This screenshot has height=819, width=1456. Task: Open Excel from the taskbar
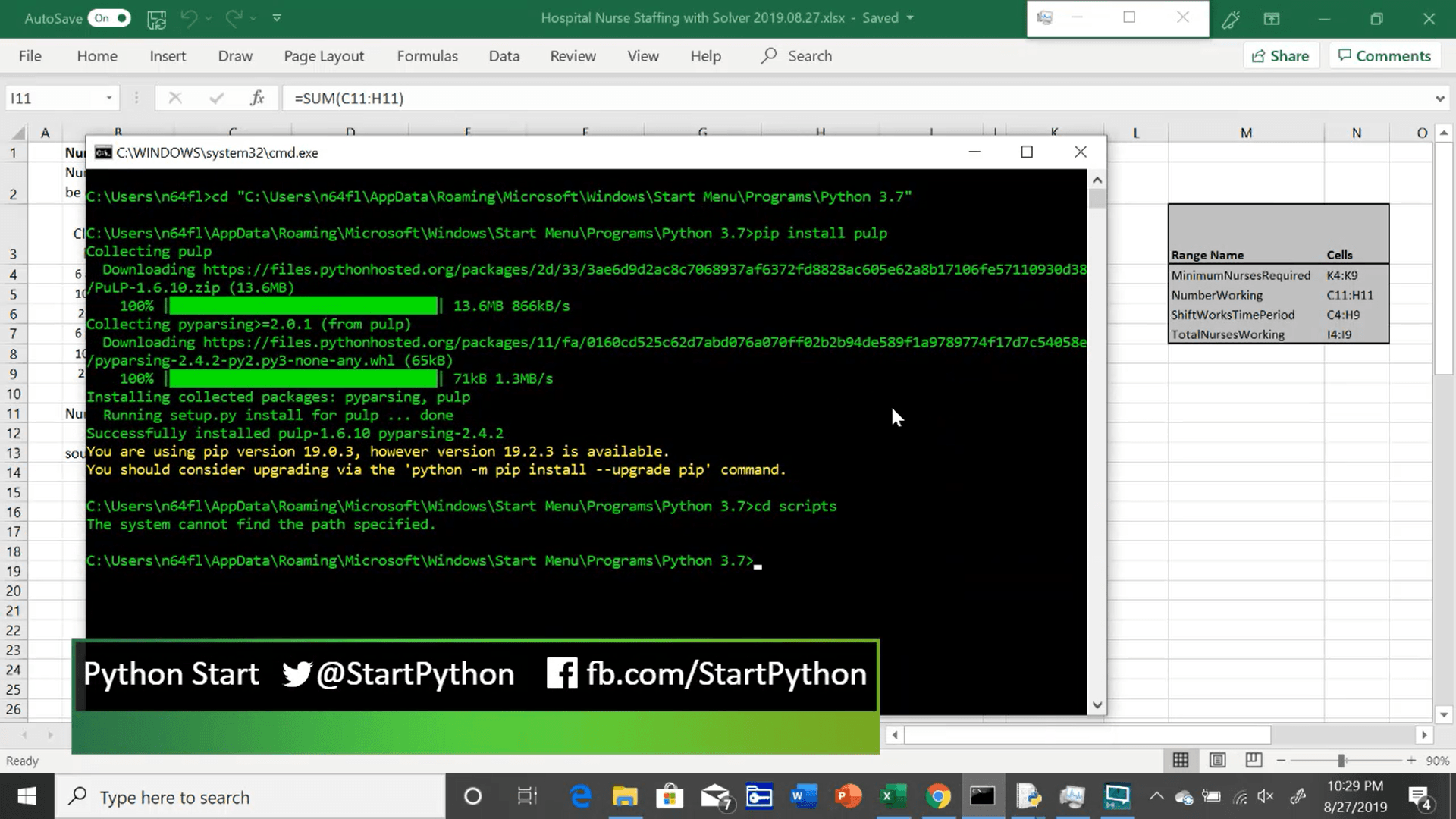click(893, 796)
